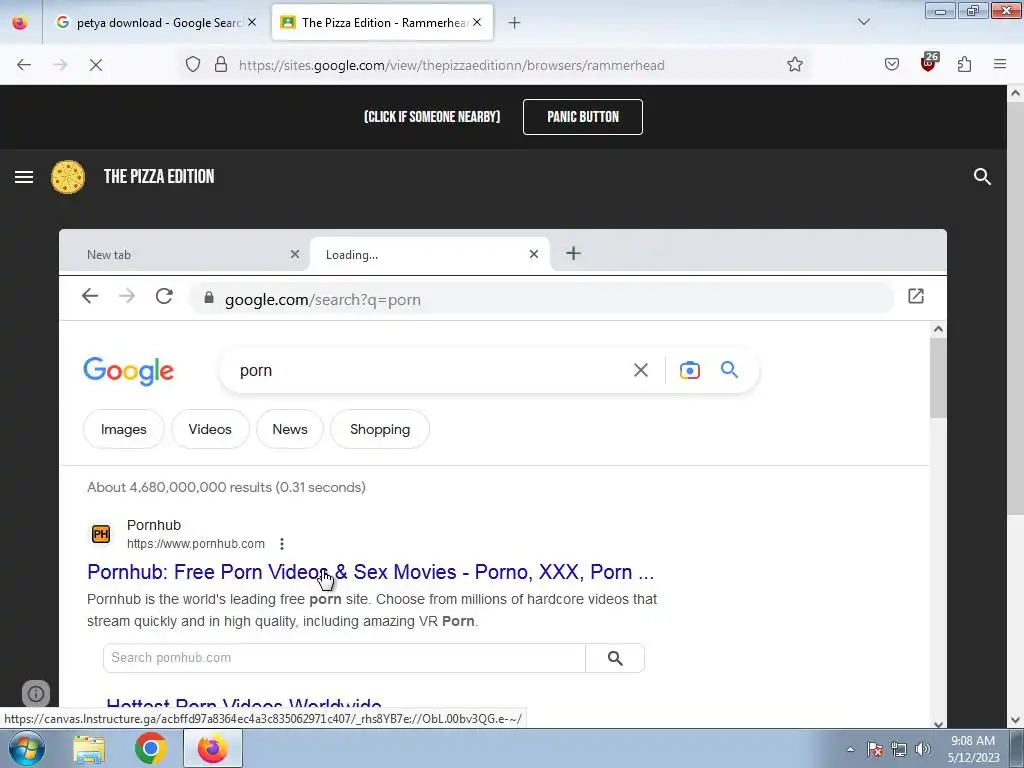
Task: Filter results by Images
Action: tap(123, 429)
